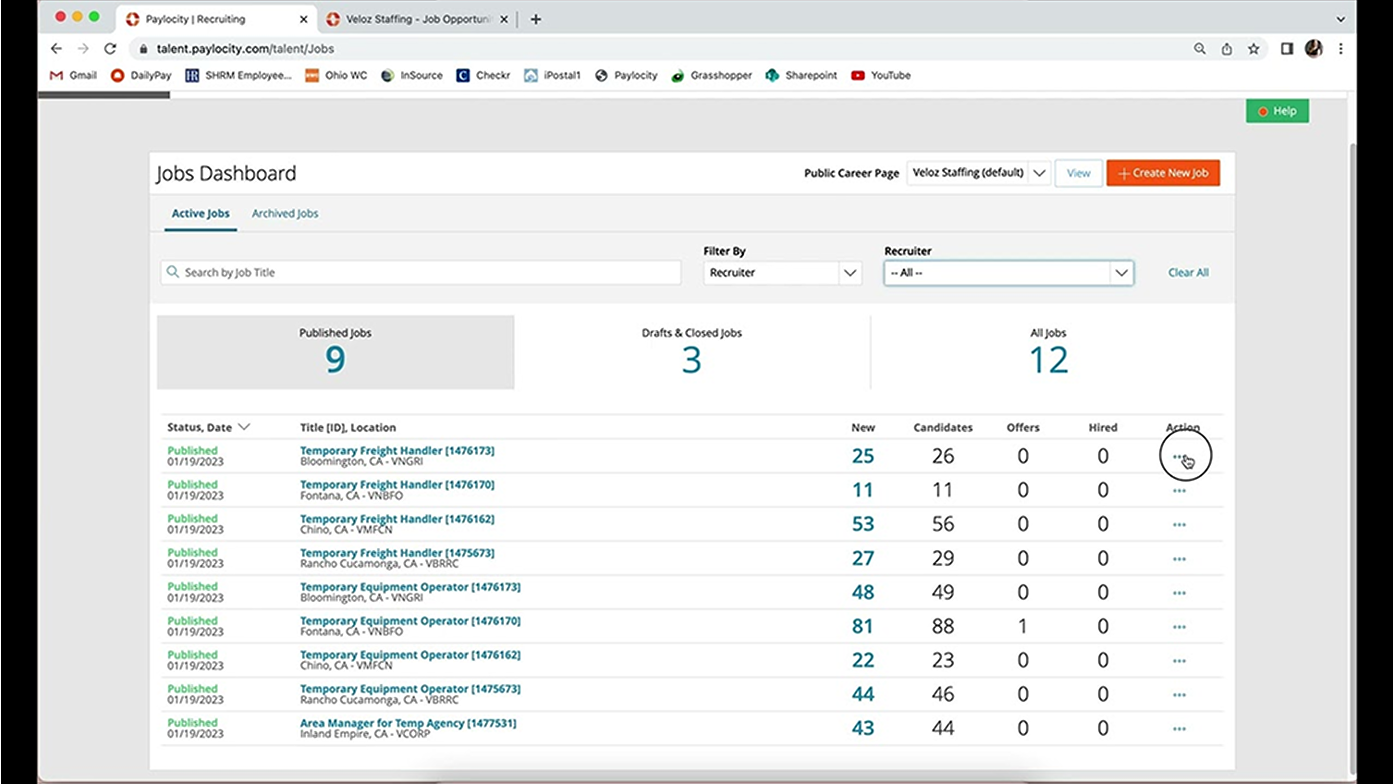
Task: Open Temporary Freight Handler [1476170] job
Action: click(397, 485)
